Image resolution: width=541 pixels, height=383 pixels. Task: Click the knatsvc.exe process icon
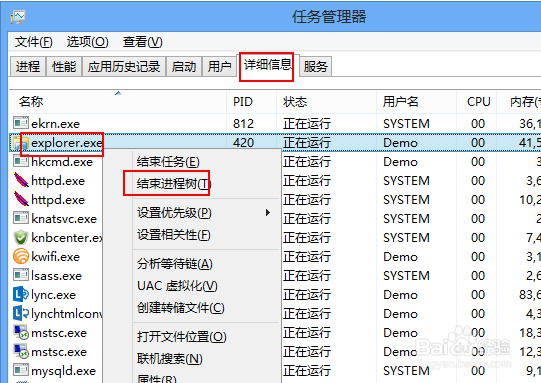click(21, 218)
